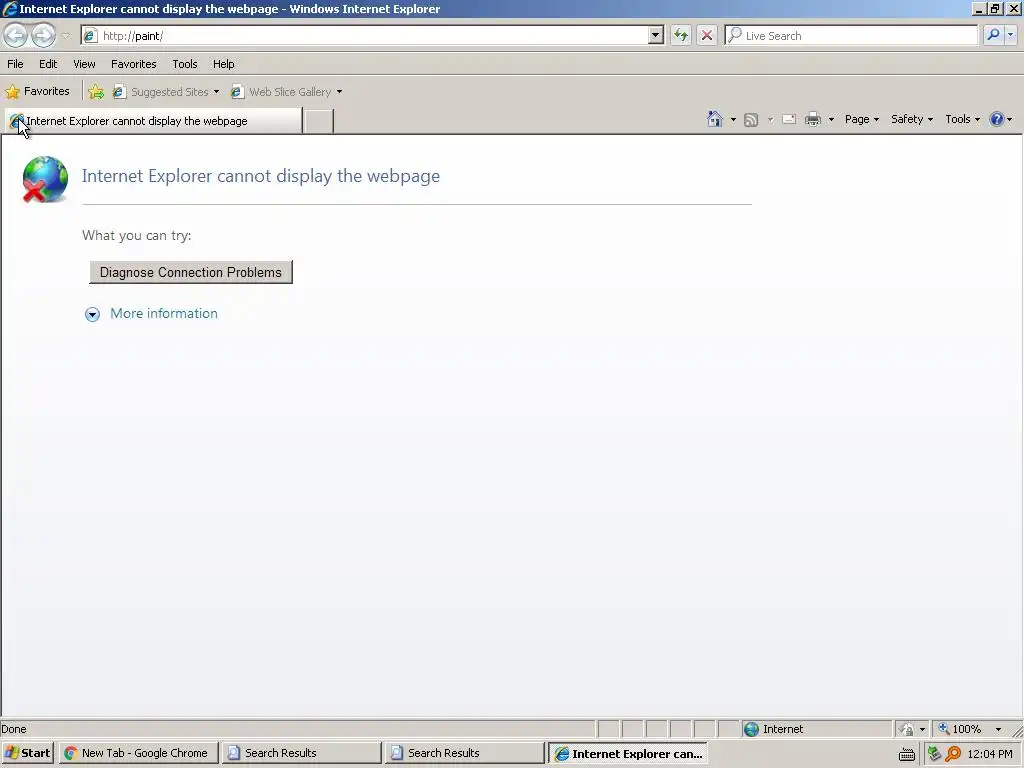This screenshot has height=768, width=1024.
Task: Start search with the magnifier button
Action: 993,35
